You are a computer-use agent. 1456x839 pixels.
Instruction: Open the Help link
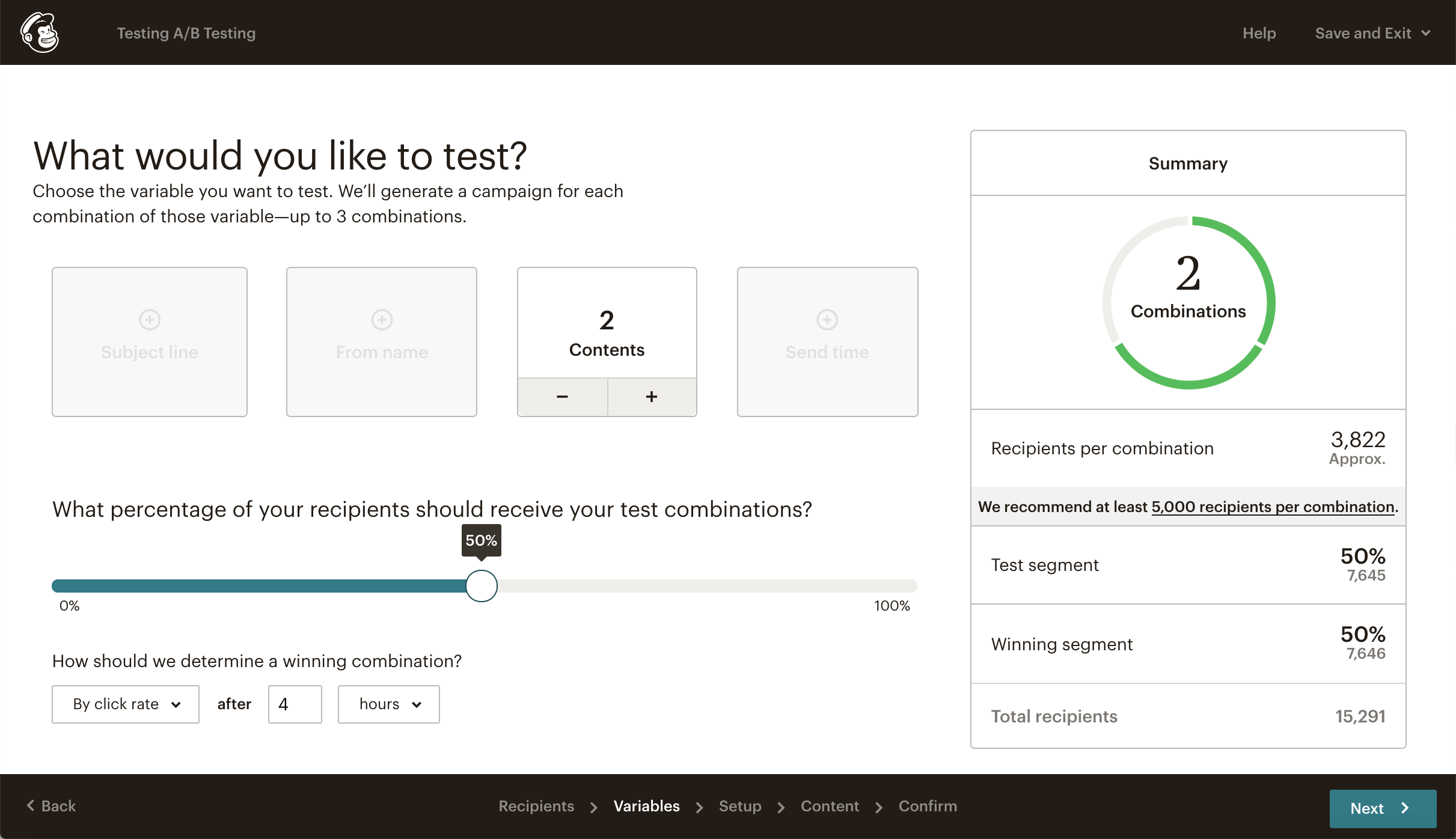point(1259,33)
